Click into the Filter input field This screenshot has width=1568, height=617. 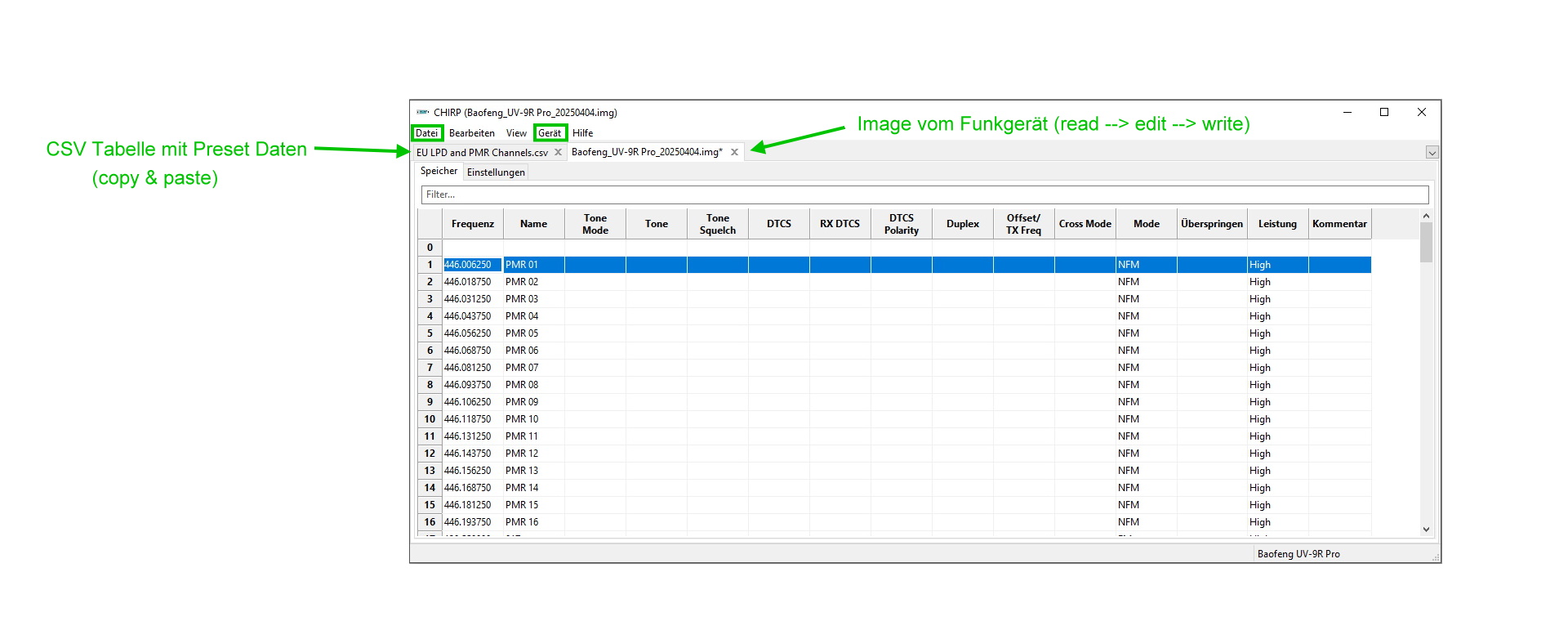tap(924, 194)
